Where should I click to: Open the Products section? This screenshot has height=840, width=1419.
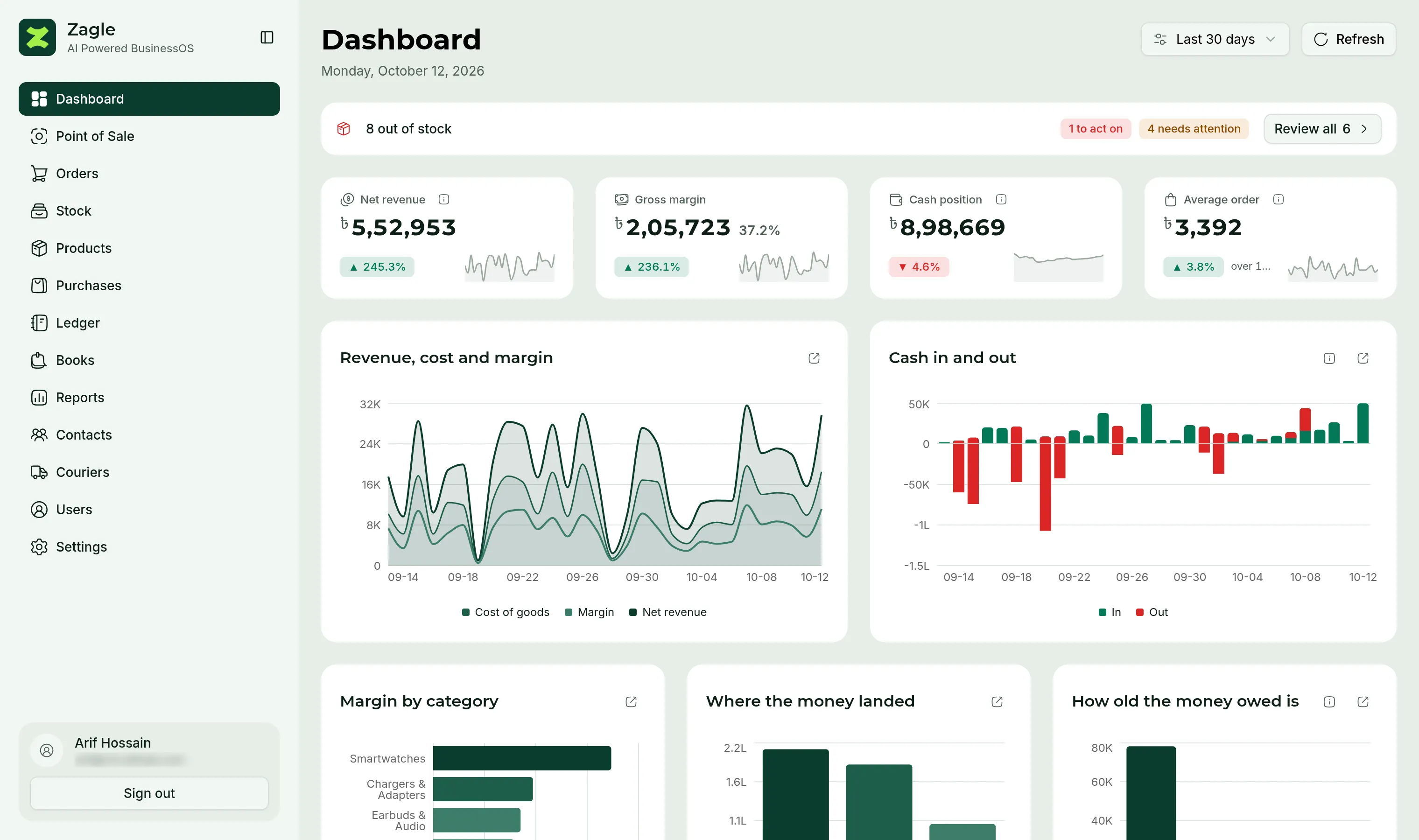click(x=149, y=248)
